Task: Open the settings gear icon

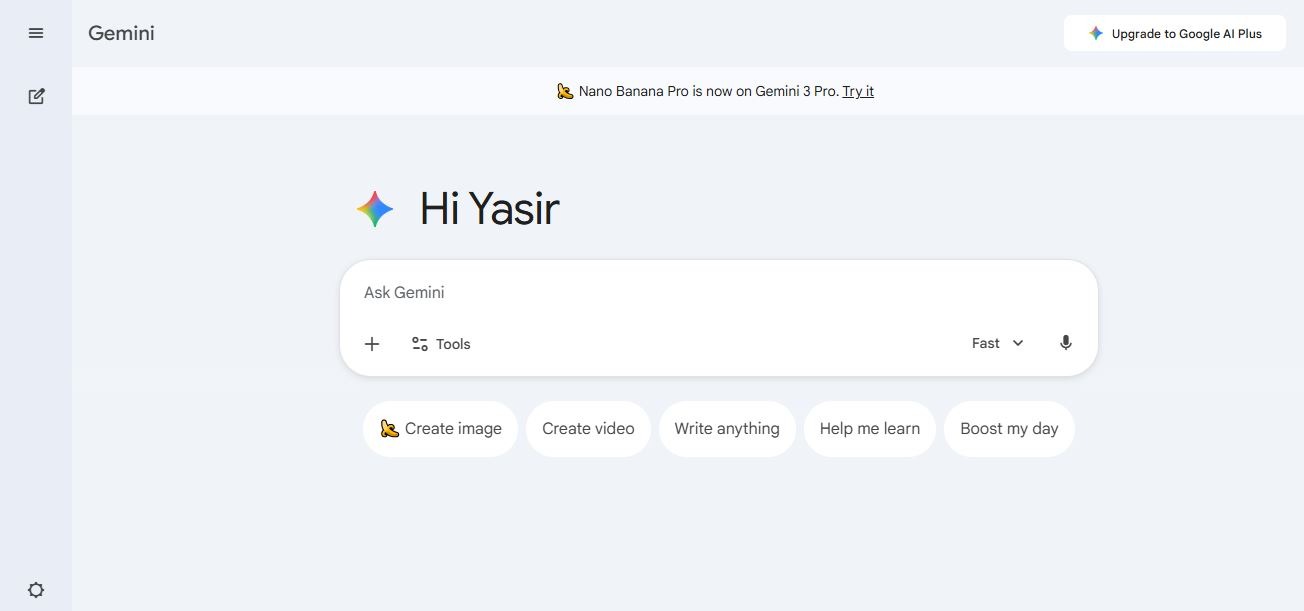Action: pos(36,590)
